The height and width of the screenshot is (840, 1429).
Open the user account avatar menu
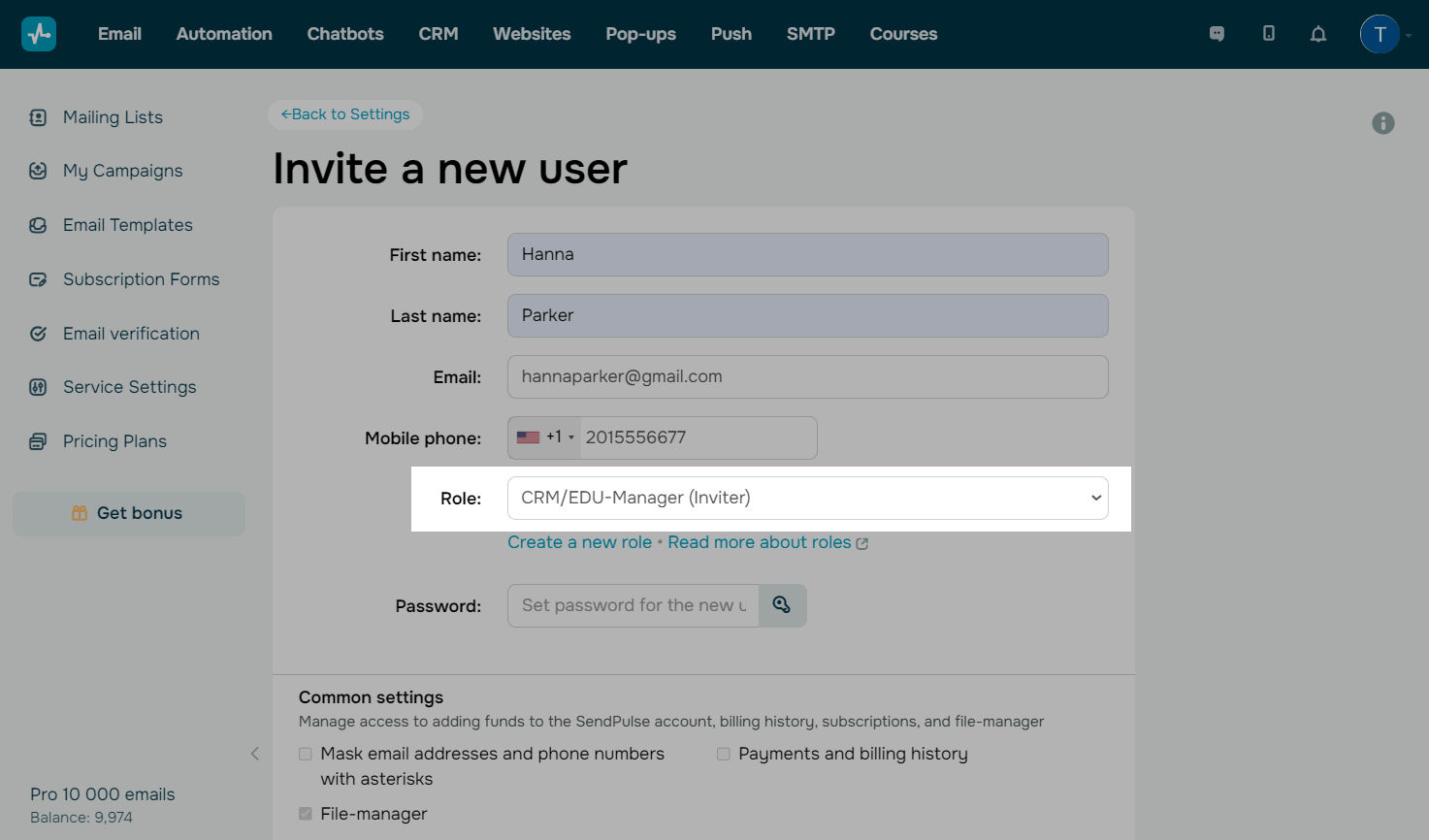(1380, 34)
